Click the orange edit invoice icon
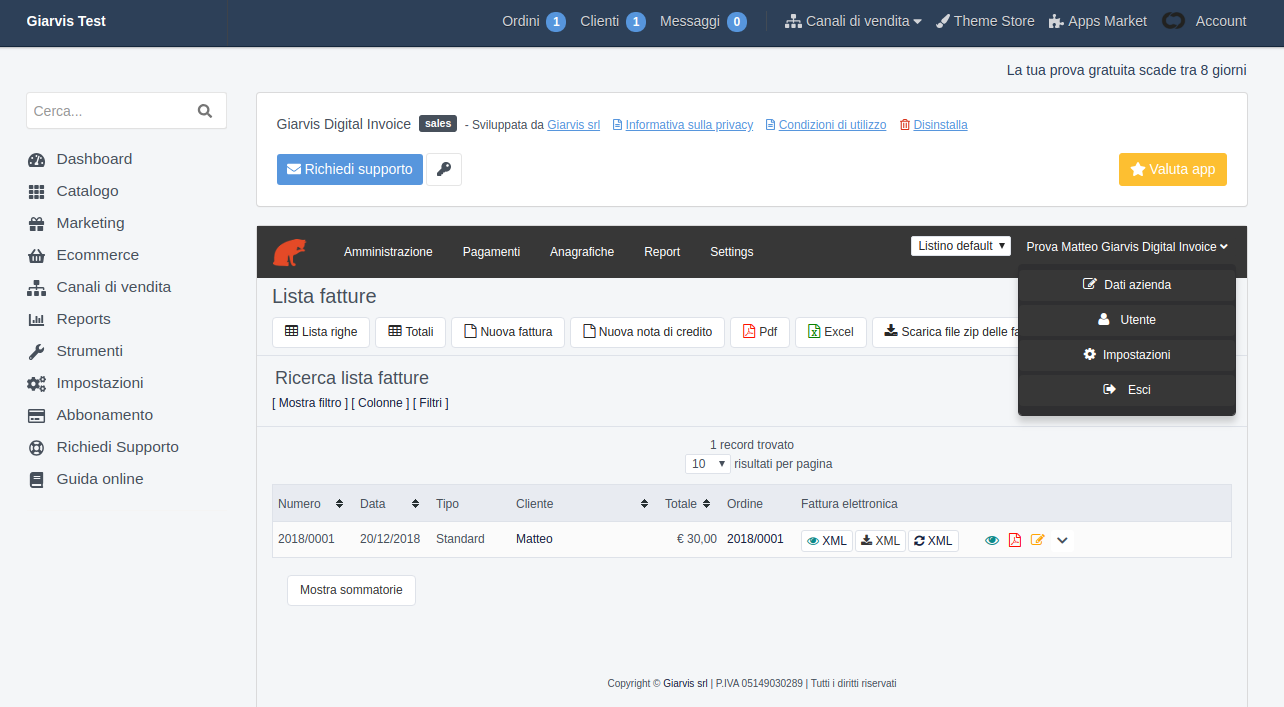Image resolution: width=1284 pixels, height=707 pixels. click(1038, 540)
